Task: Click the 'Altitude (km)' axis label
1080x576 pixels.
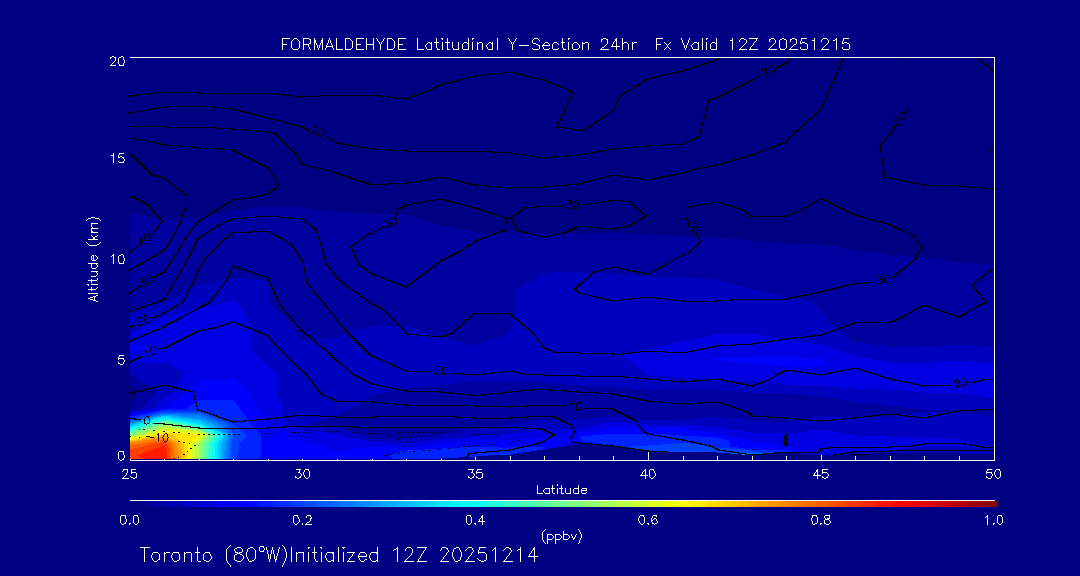Action: (94, 259)
